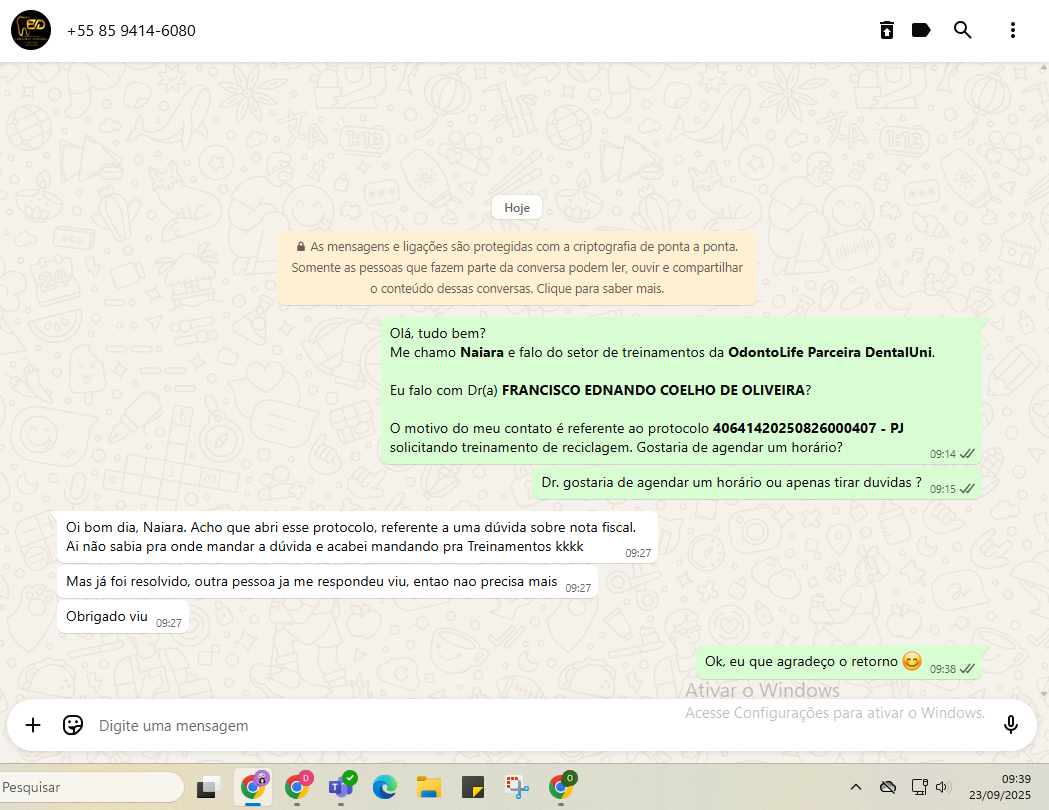
Task: Open the end-to-end encryption notice
Action: [516, 268]
